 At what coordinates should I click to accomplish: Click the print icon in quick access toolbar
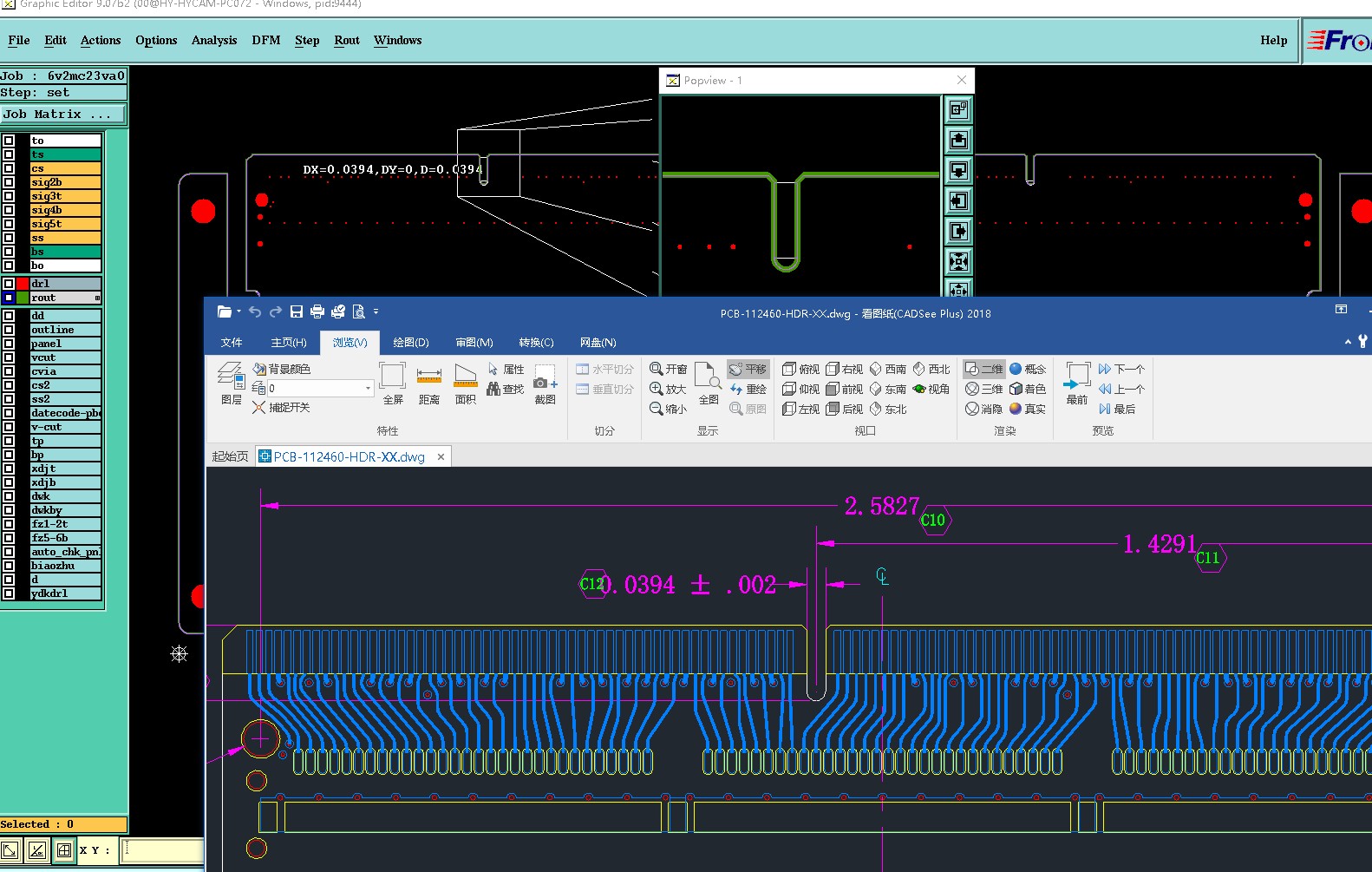317,311
